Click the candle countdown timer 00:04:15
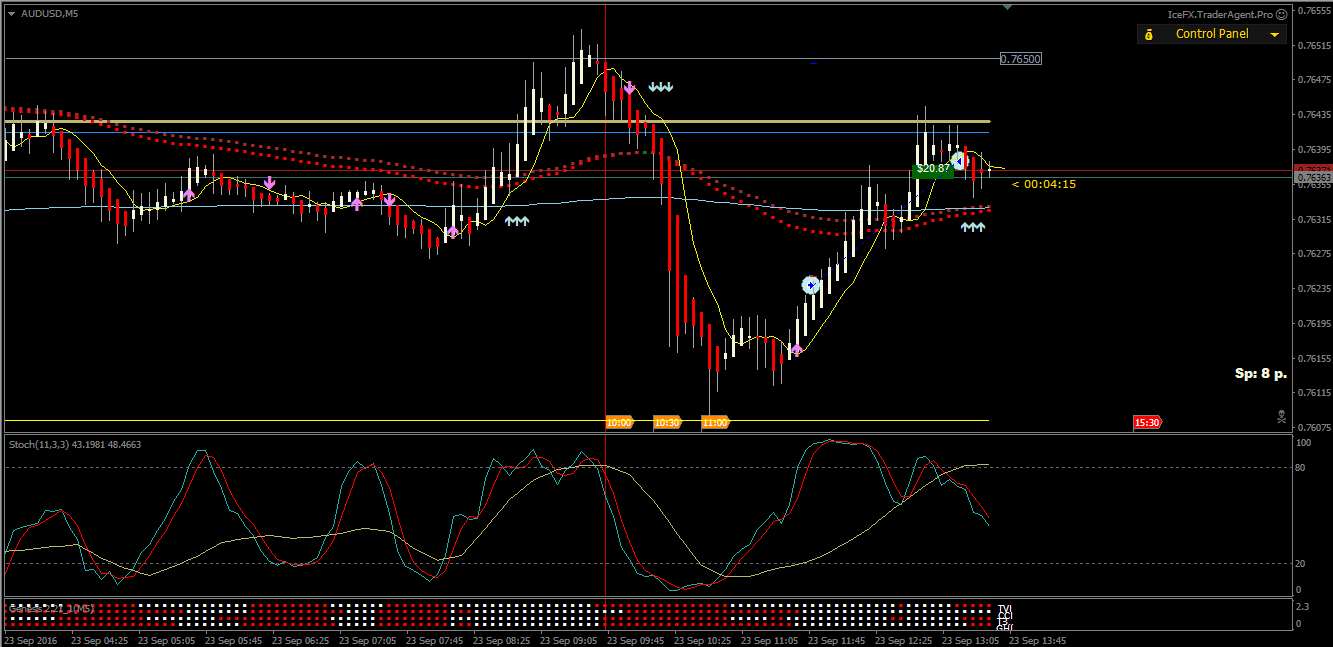 1044,184
